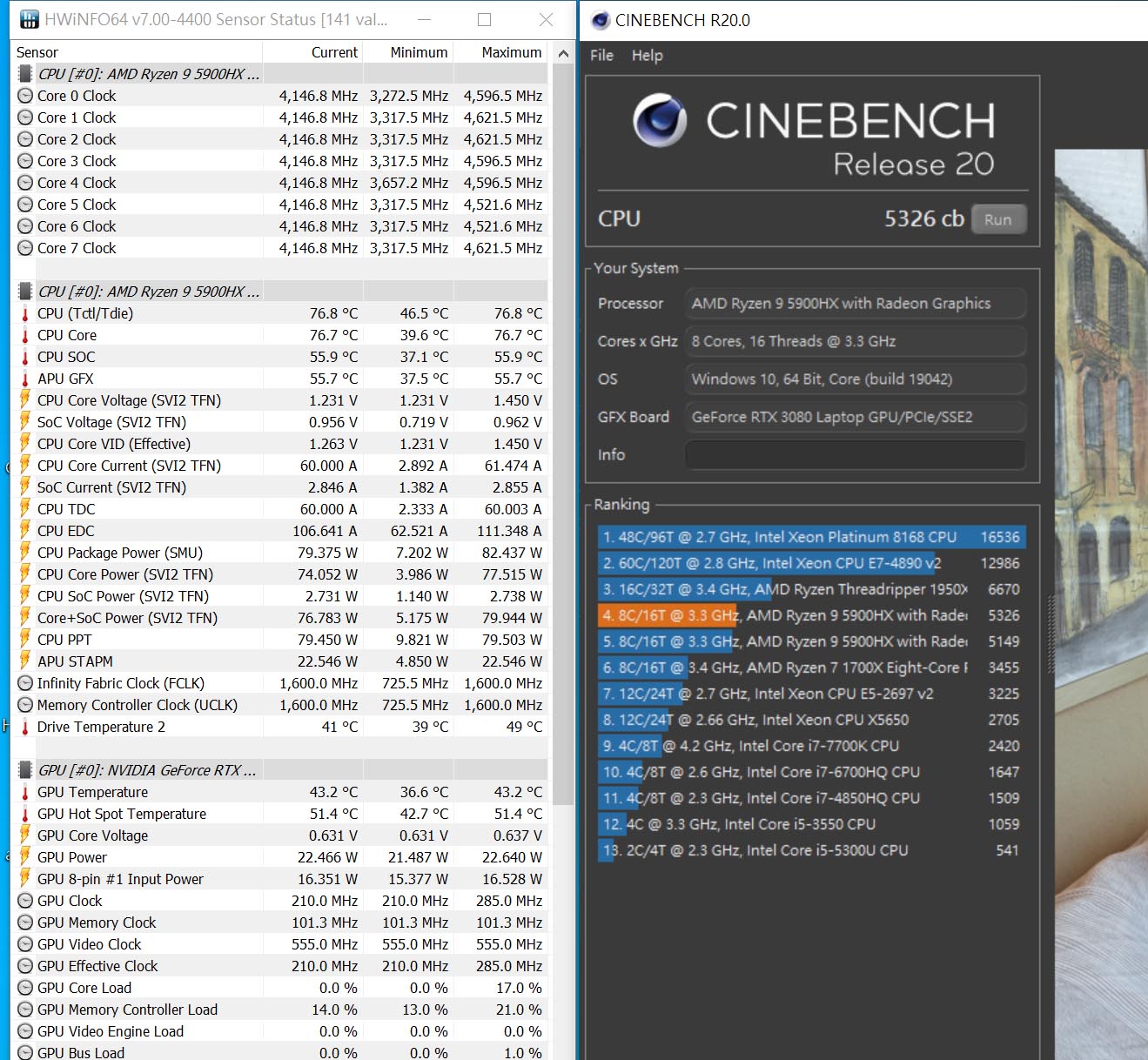1148x1060 pixels.
Task: Click the Minimum column header
Action: point(407,52)
